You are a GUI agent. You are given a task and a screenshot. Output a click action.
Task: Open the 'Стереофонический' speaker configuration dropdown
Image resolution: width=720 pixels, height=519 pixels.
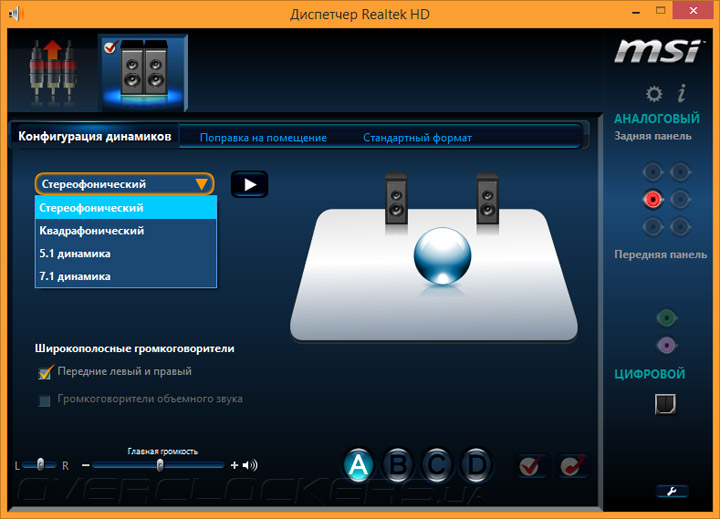124,184
